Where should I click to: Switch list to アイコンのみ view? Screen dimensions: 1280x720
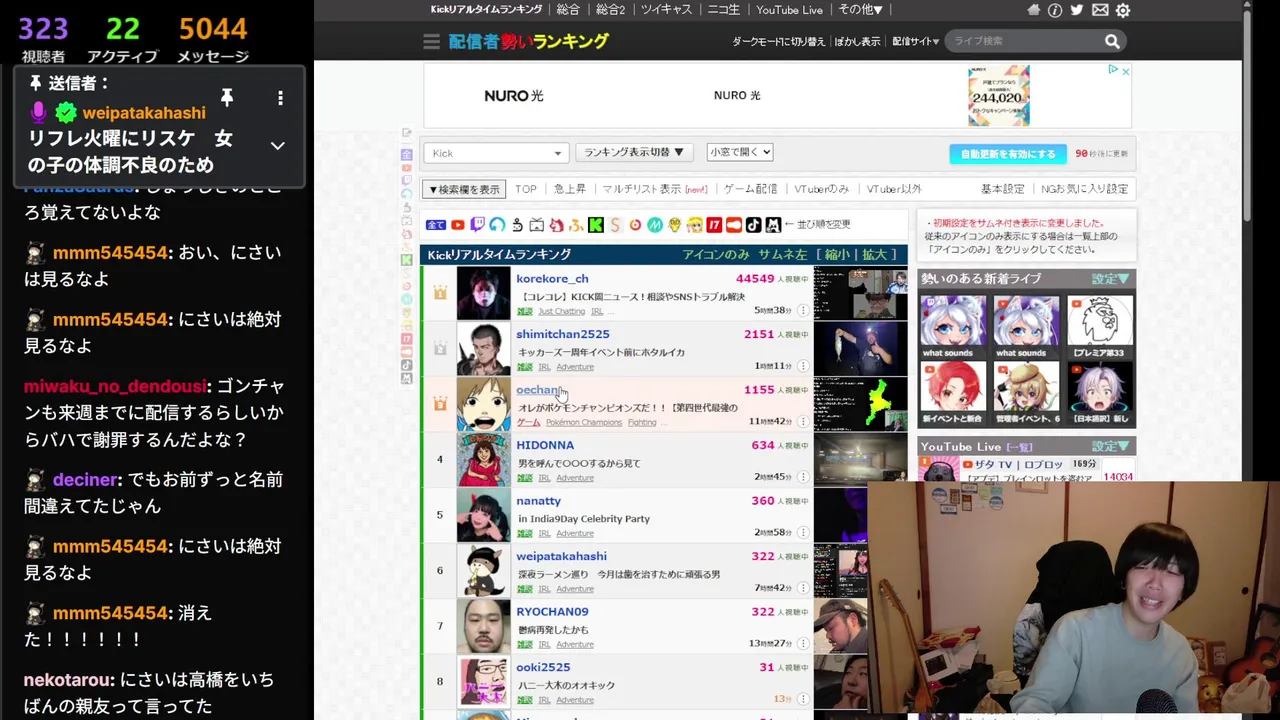point(716,255)
